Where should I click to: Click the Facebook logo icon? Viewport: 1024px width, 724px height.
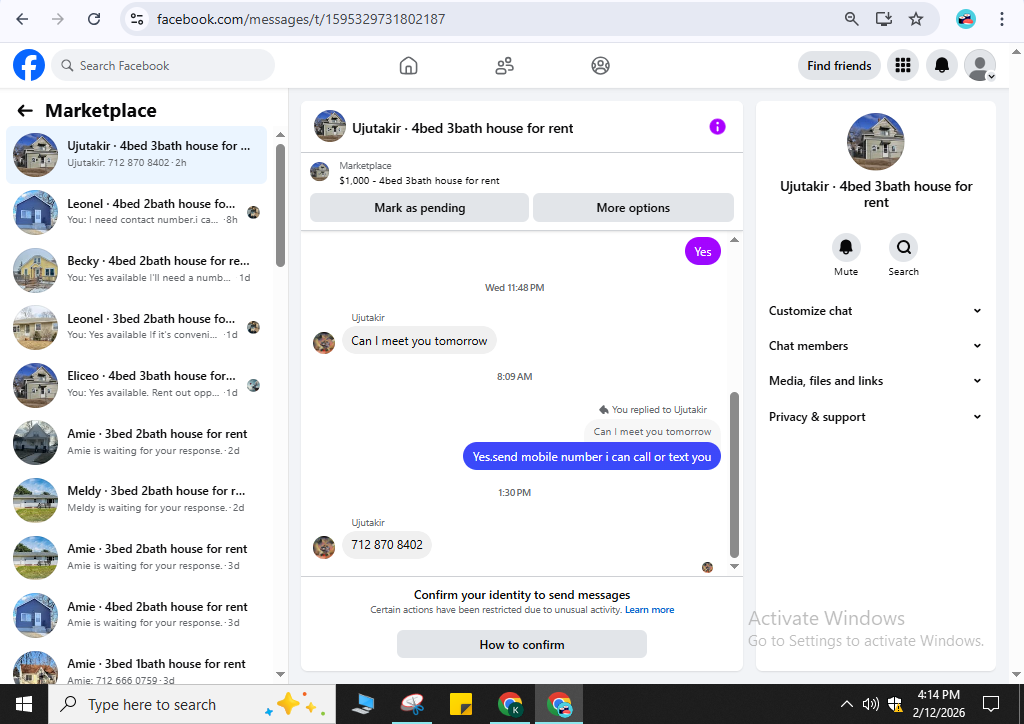point(29,65)
